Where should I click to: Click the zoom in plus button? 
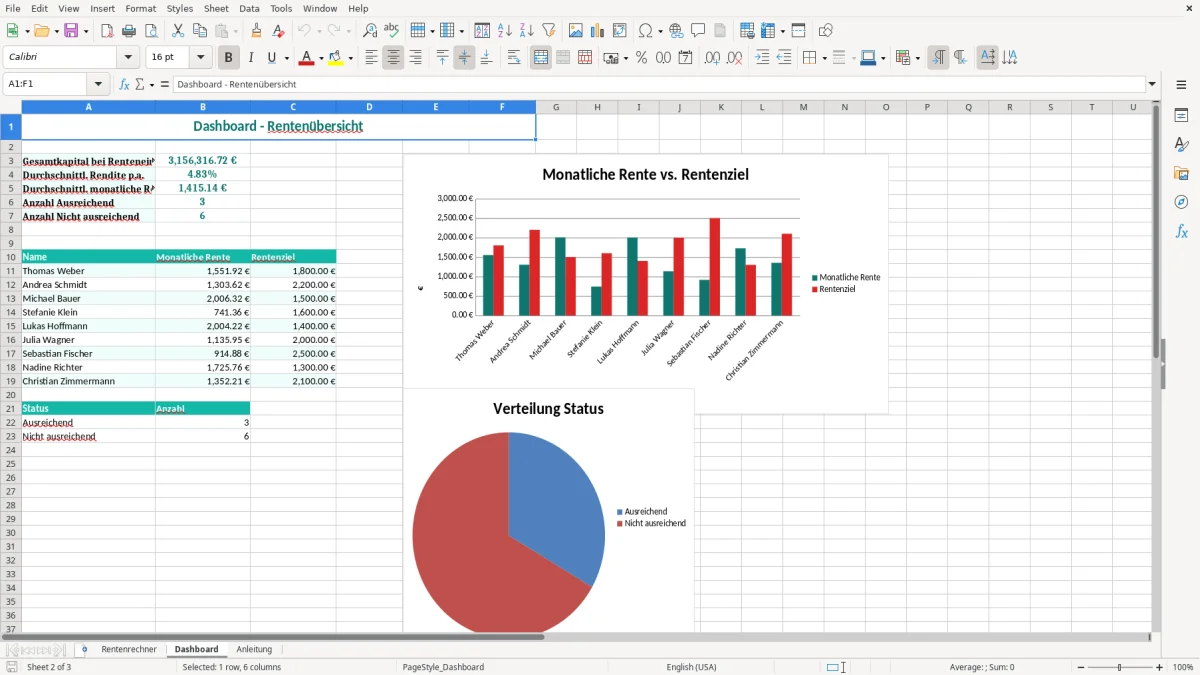coord(1160,667)
